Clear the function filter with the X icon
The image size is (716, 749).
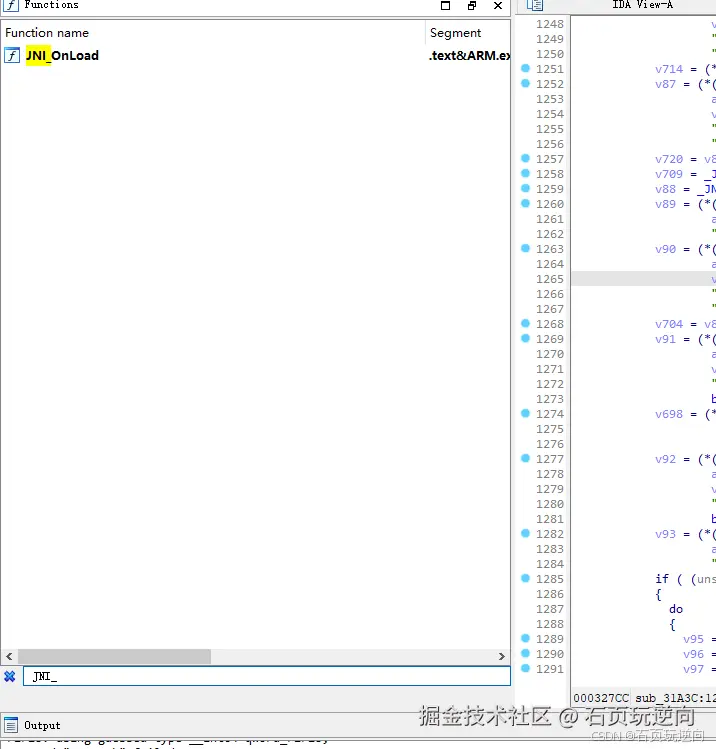point(10,676)
